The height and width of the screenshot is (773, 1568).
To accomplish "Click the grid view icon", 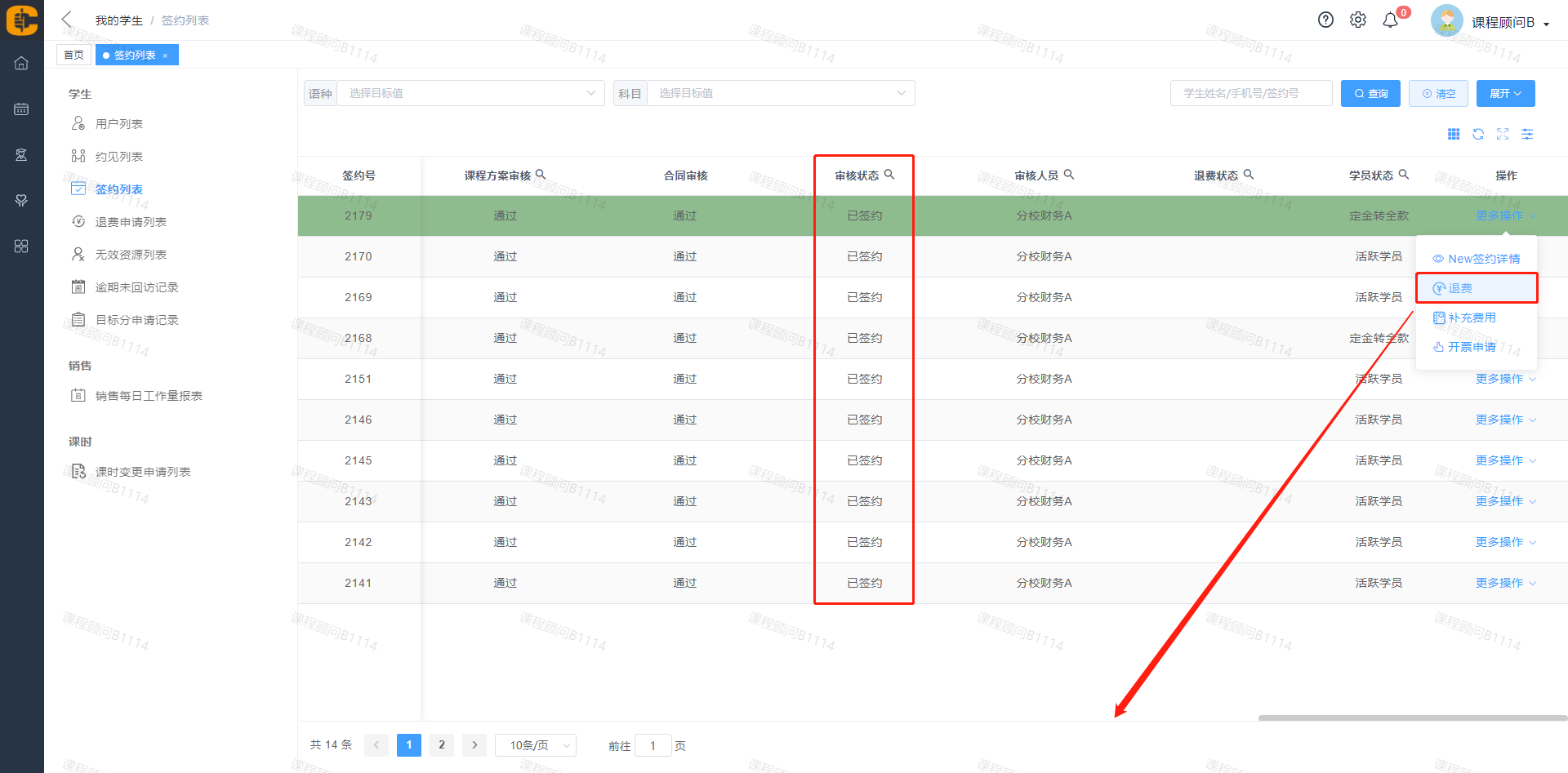I will pyautogui.click(x=1454, y=135).
